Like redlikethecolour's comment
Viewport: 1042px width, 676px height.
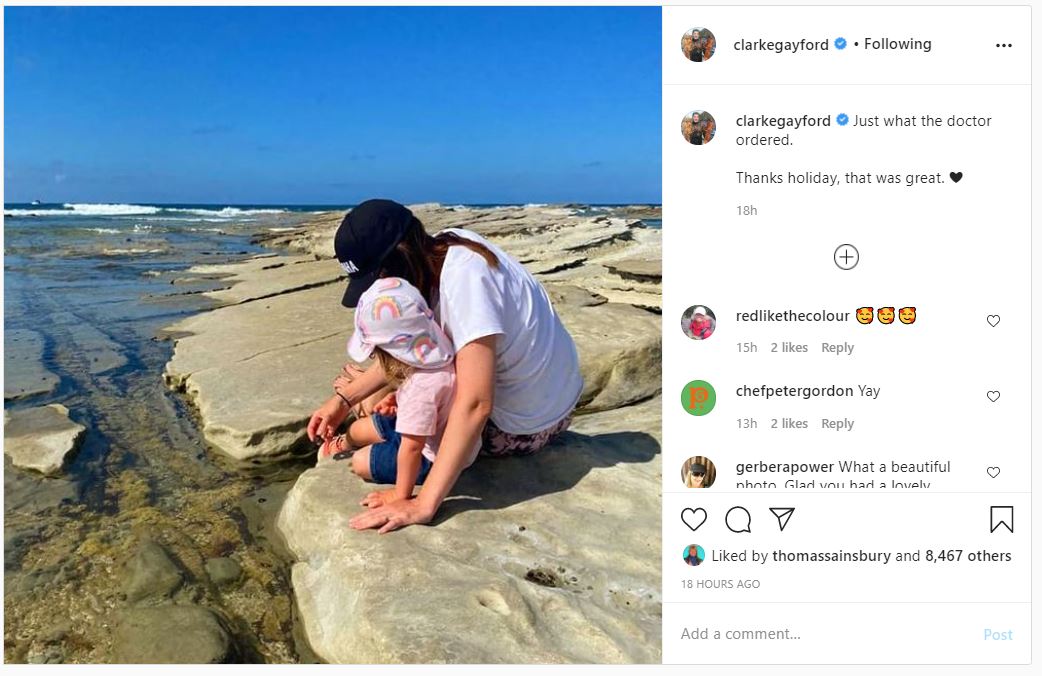click(993, 321)
